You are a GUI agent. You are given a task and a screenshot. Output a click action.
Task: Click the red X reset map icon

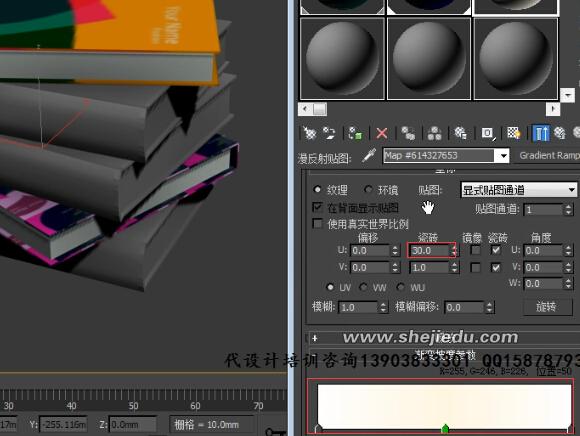(381, 133)
